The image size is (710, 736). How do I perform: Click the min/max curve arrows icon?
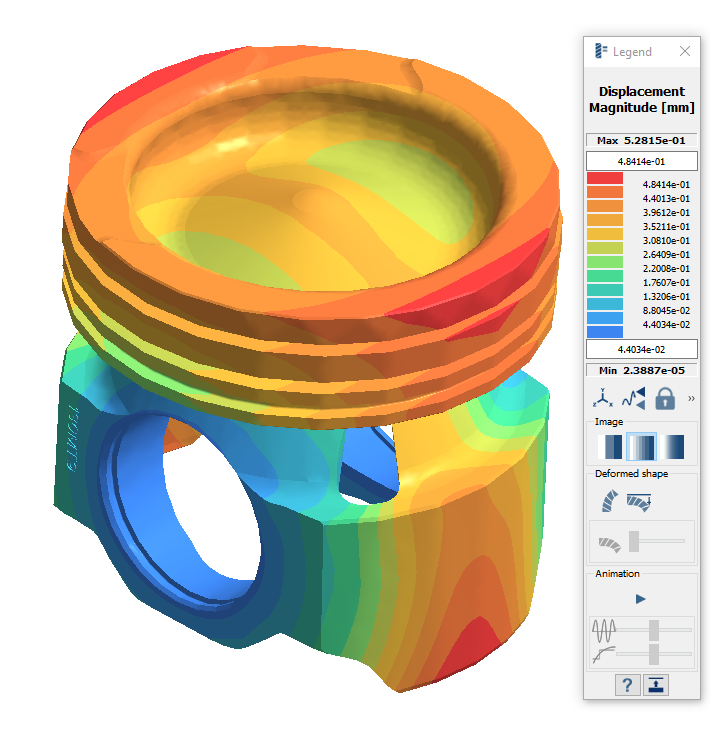pos(634,399)
